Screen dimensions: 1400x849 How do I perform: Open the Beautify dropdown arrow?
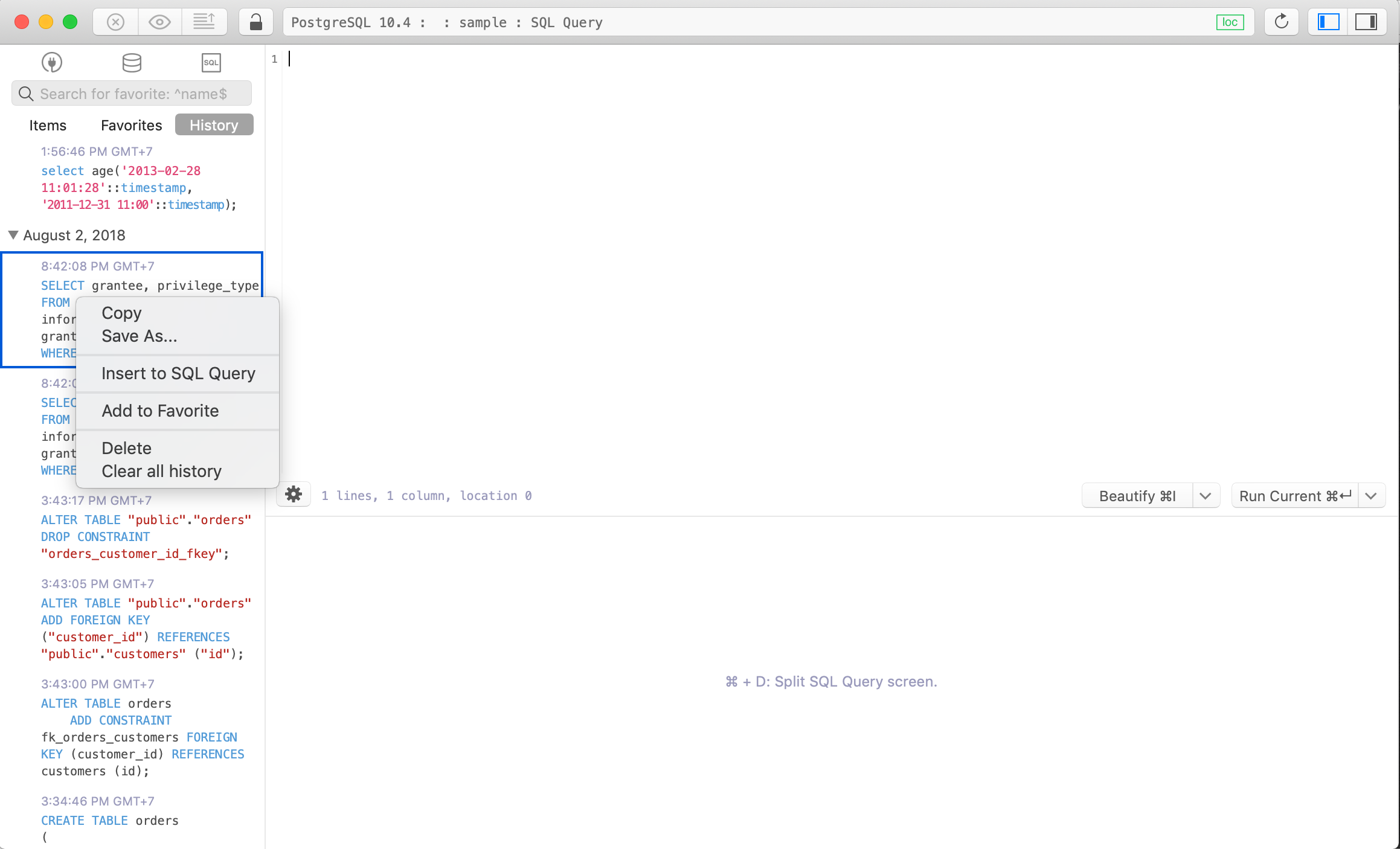click(1206, 496)
